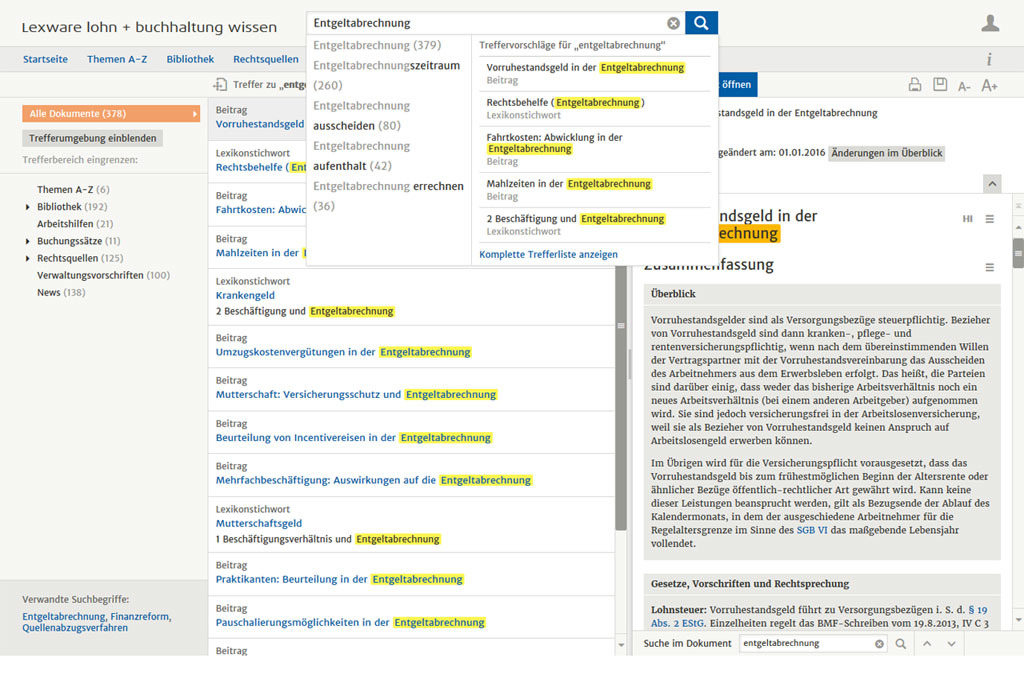Print the document with printer icon
The image size is (1024, 678).
915,85
